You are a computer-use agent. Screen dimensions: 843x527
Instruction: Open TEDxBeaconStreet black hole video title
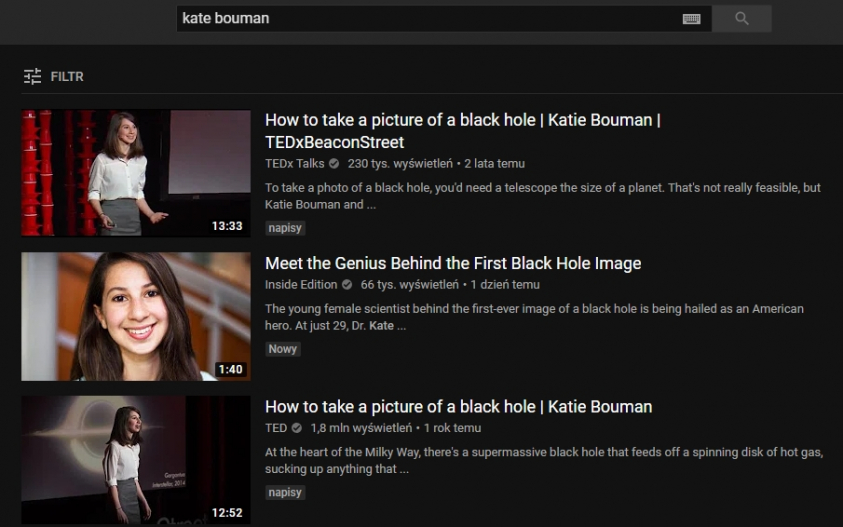(x=462, y=131)
